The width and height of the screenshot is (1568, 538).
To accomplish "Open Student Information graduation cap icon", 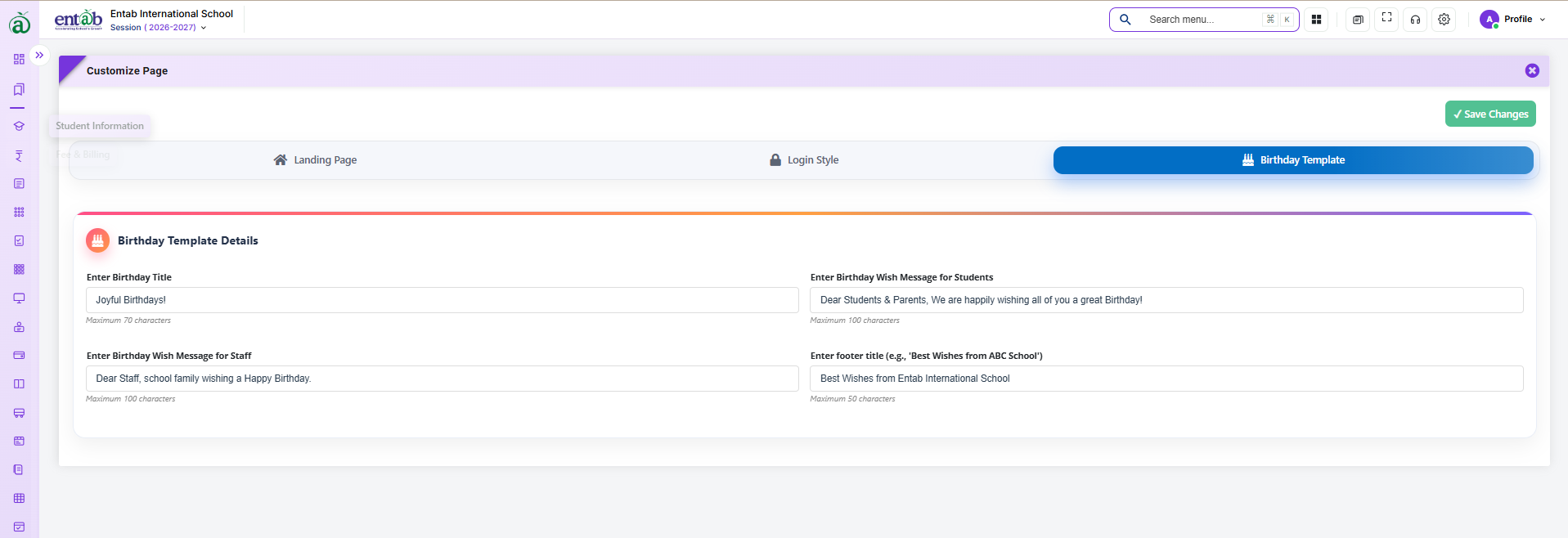I will (x=19, y=126).
